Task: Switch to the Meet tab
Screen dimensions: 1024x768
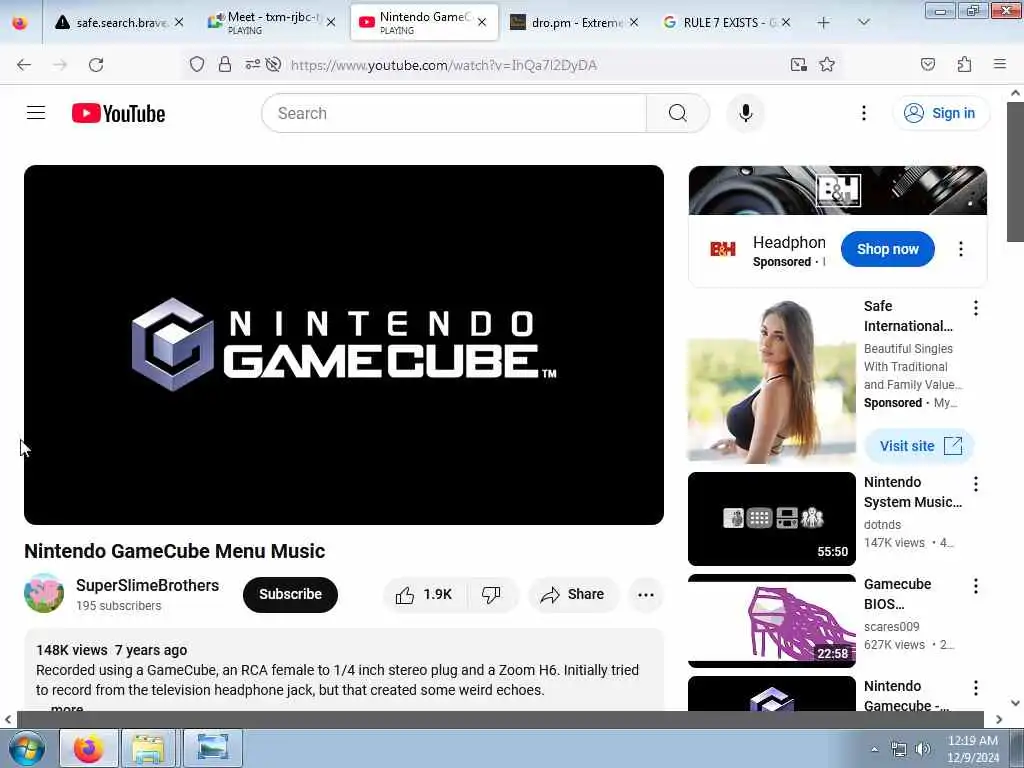Action: (x=273, y=22)
